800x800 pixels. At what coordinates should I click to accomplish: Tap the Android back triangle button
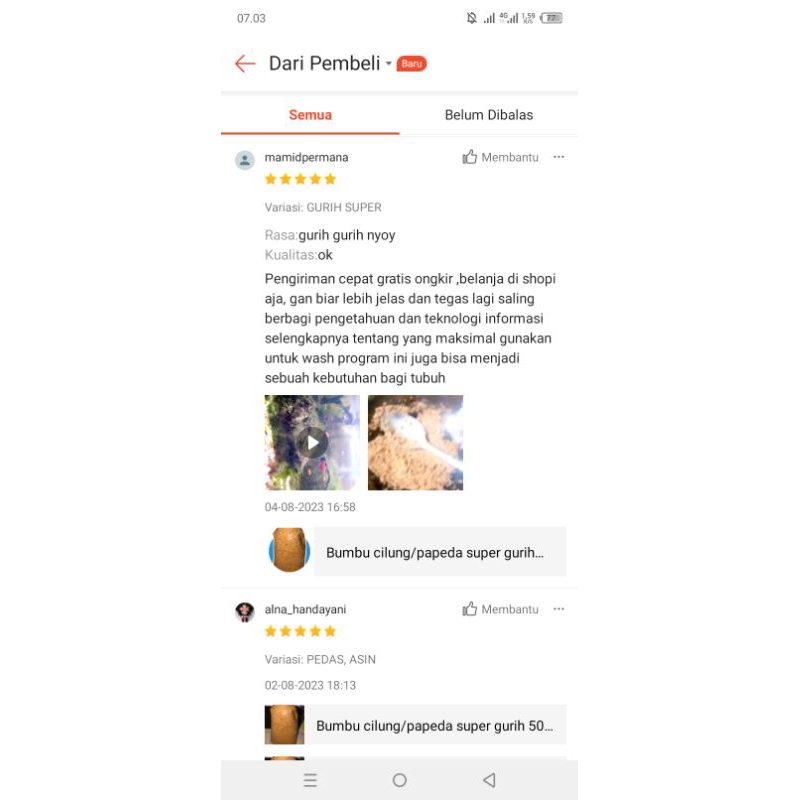coord(489,780)
